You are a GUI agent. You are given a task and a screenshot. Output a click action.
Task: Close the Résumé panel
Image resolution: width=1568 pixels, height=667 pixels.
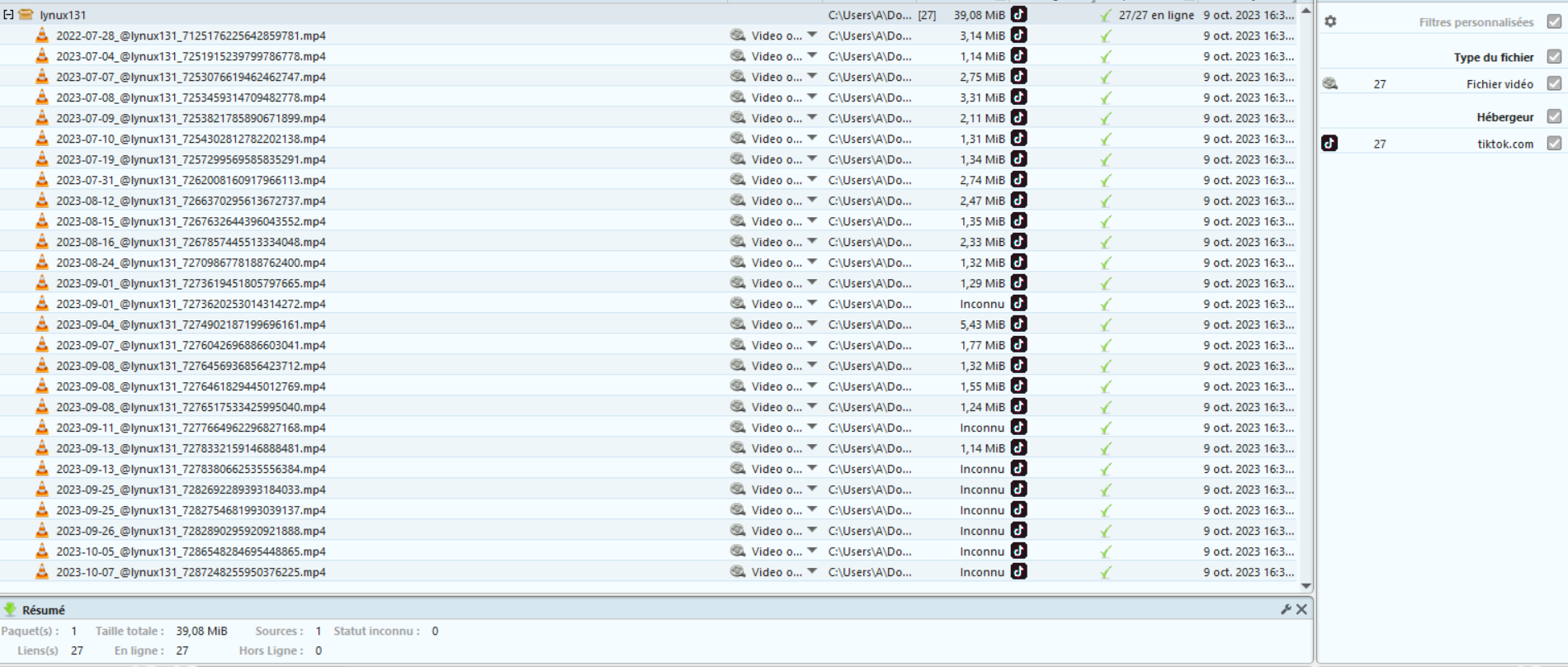point(1301,609)
